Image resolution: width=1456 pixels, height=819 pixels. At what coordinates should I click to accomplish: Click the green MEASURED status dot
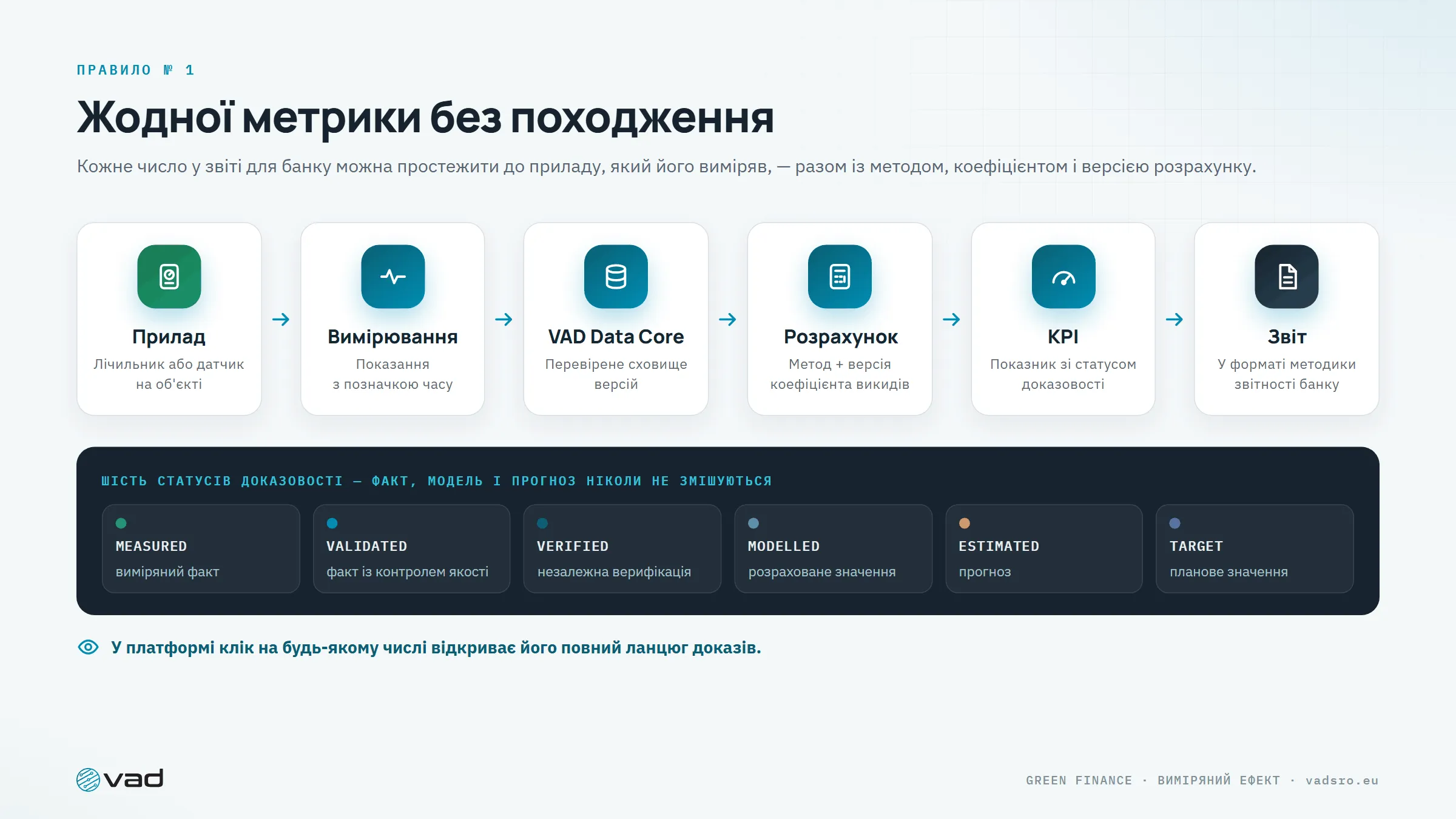(x=121, y=523)
